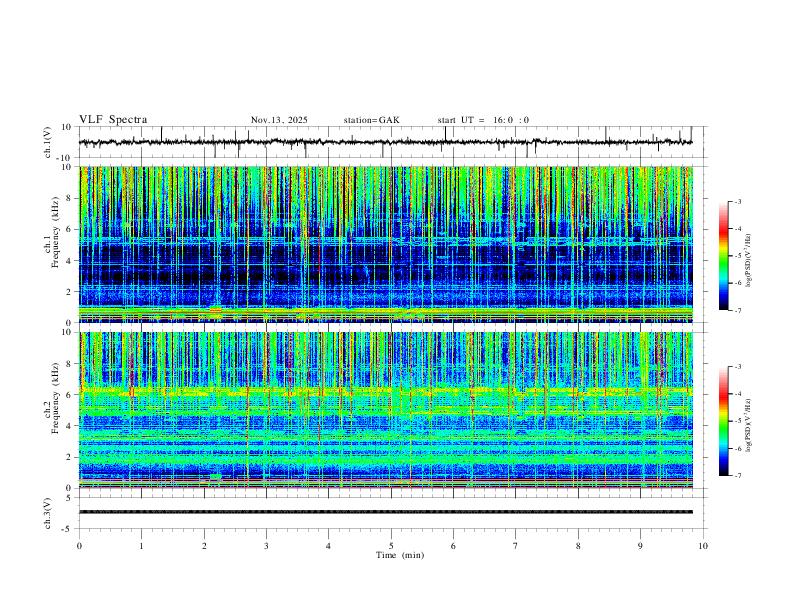Click time axis tick label "1"
The width and height of the screenshot is (792, 612).
tap(141, 546)
